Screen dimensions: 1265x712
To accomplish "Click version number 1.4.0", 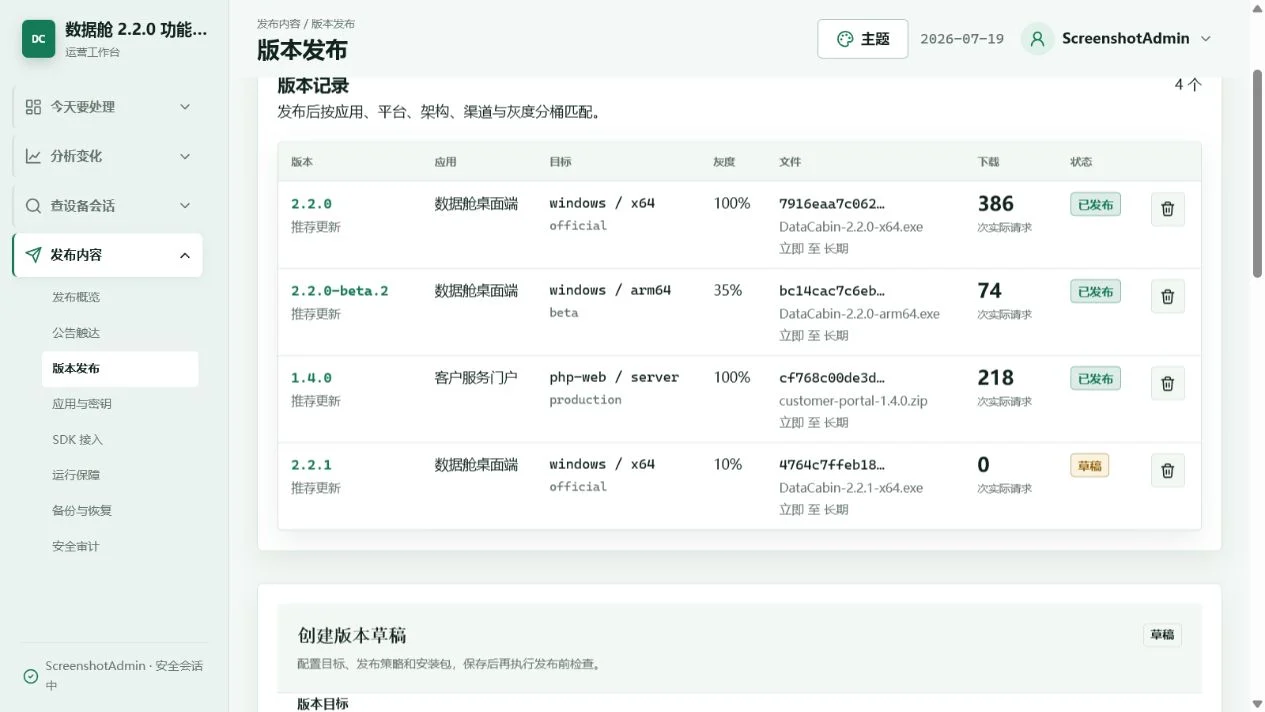I will tap(311, 378).
